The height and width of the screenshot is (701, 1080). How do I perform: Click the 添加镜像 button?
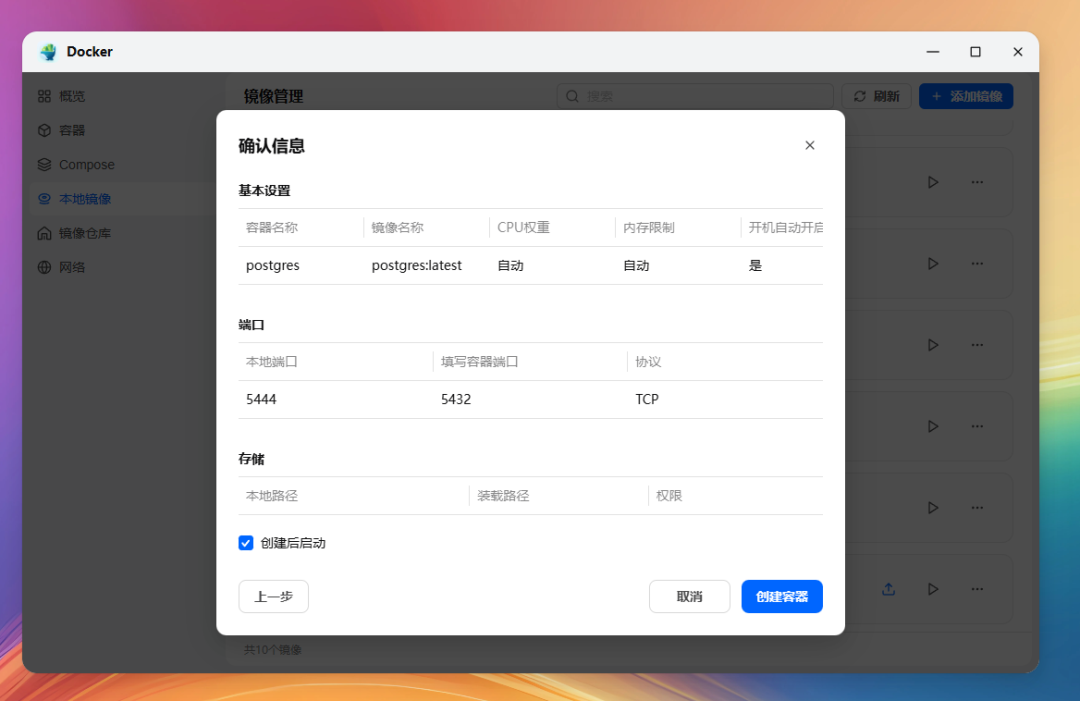pos(966,96)
